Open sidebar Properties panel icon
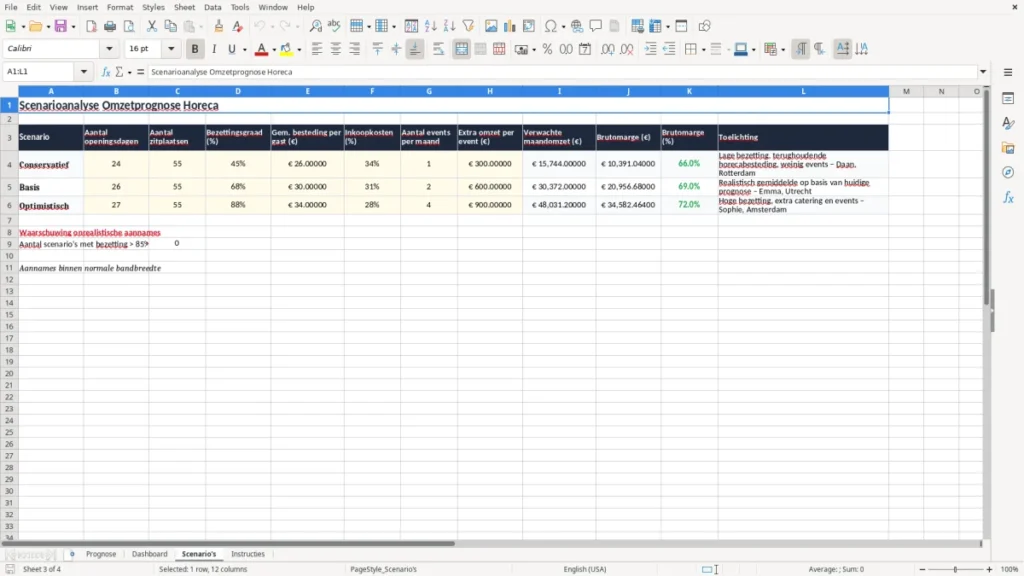 (1008, 98)
